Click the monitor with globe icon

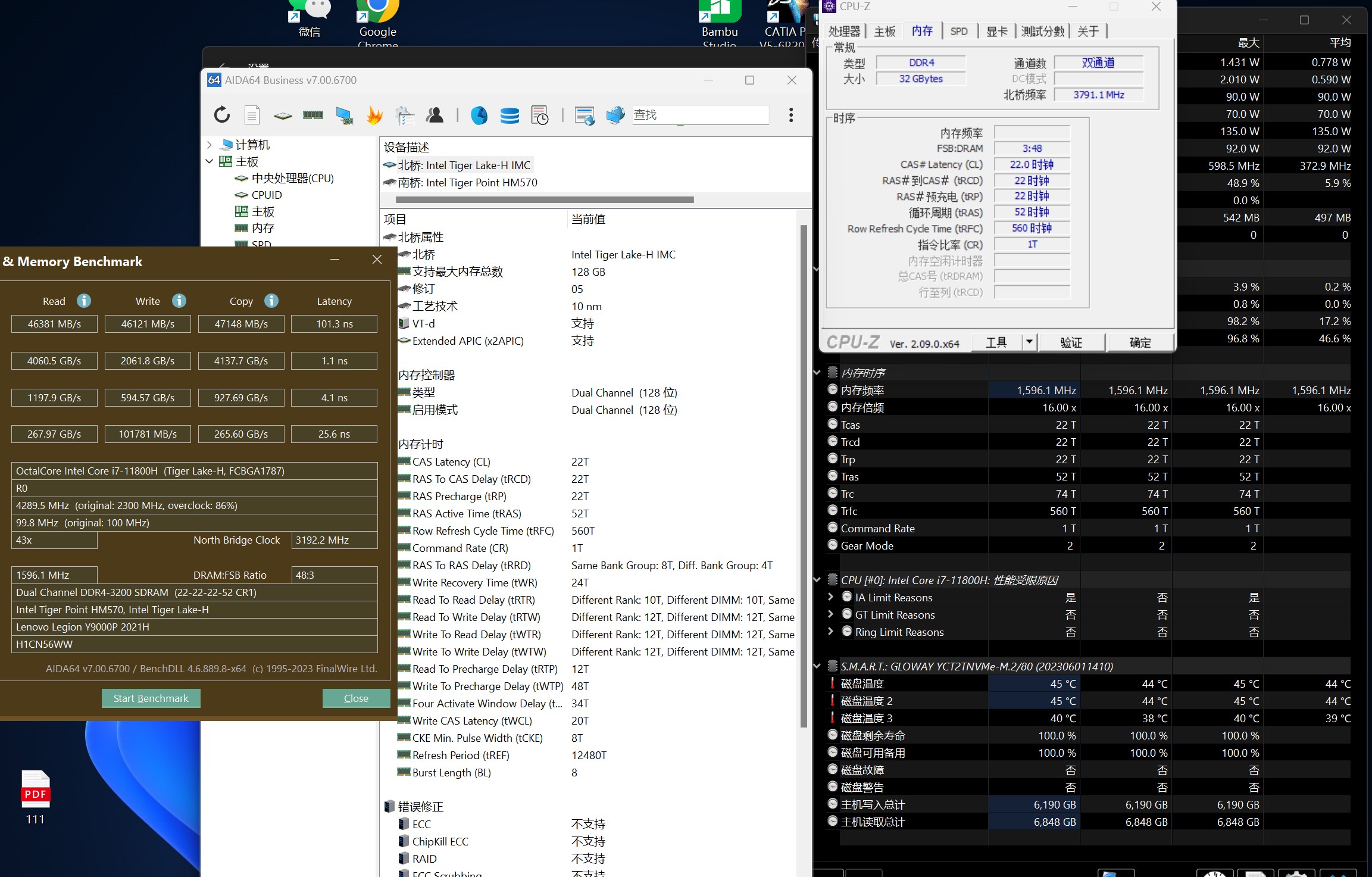coord(615,115)
